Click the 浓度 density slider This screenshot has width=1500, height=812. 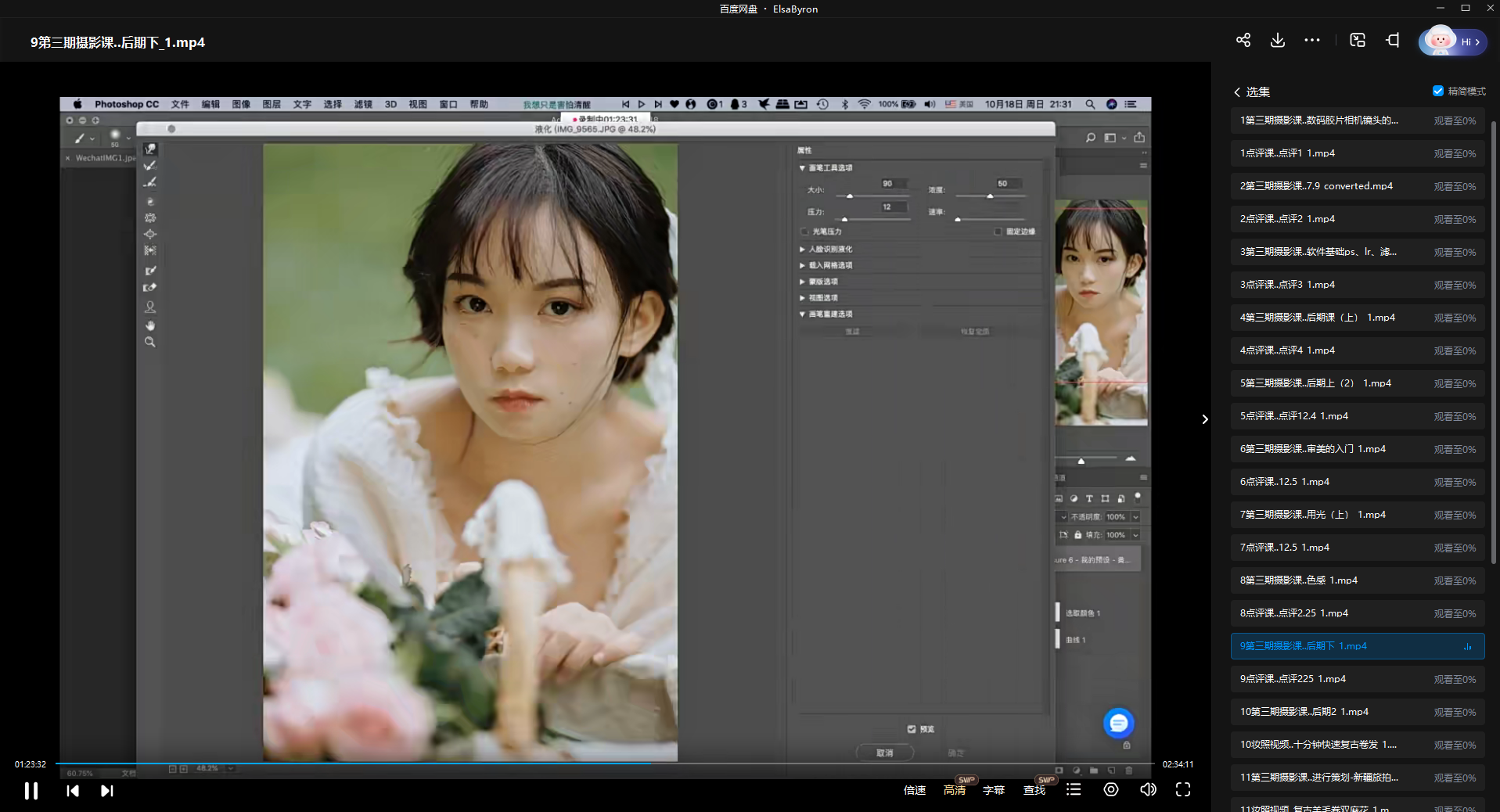[990, 196]
